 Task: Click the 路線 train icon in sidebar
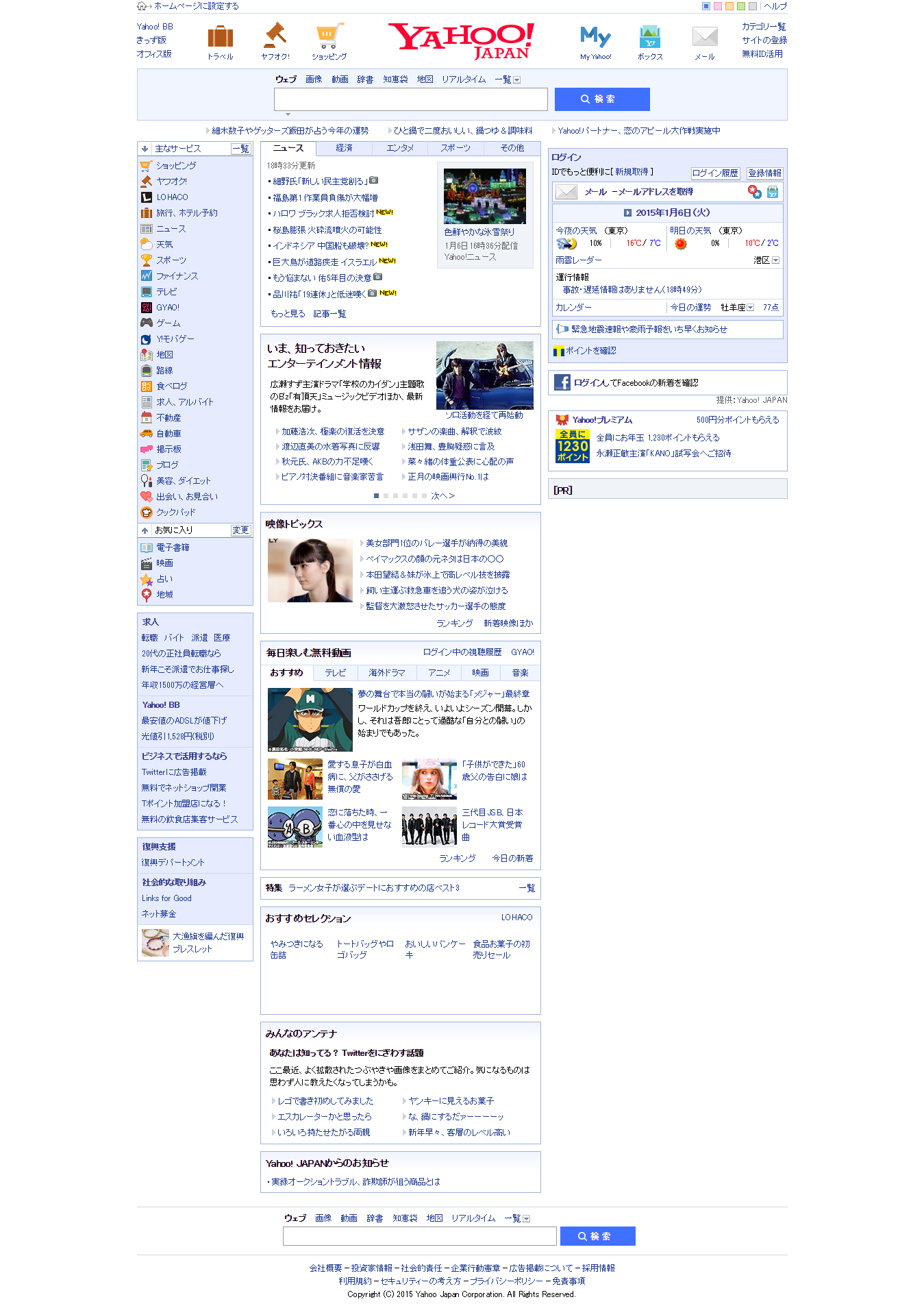[146, 371]
